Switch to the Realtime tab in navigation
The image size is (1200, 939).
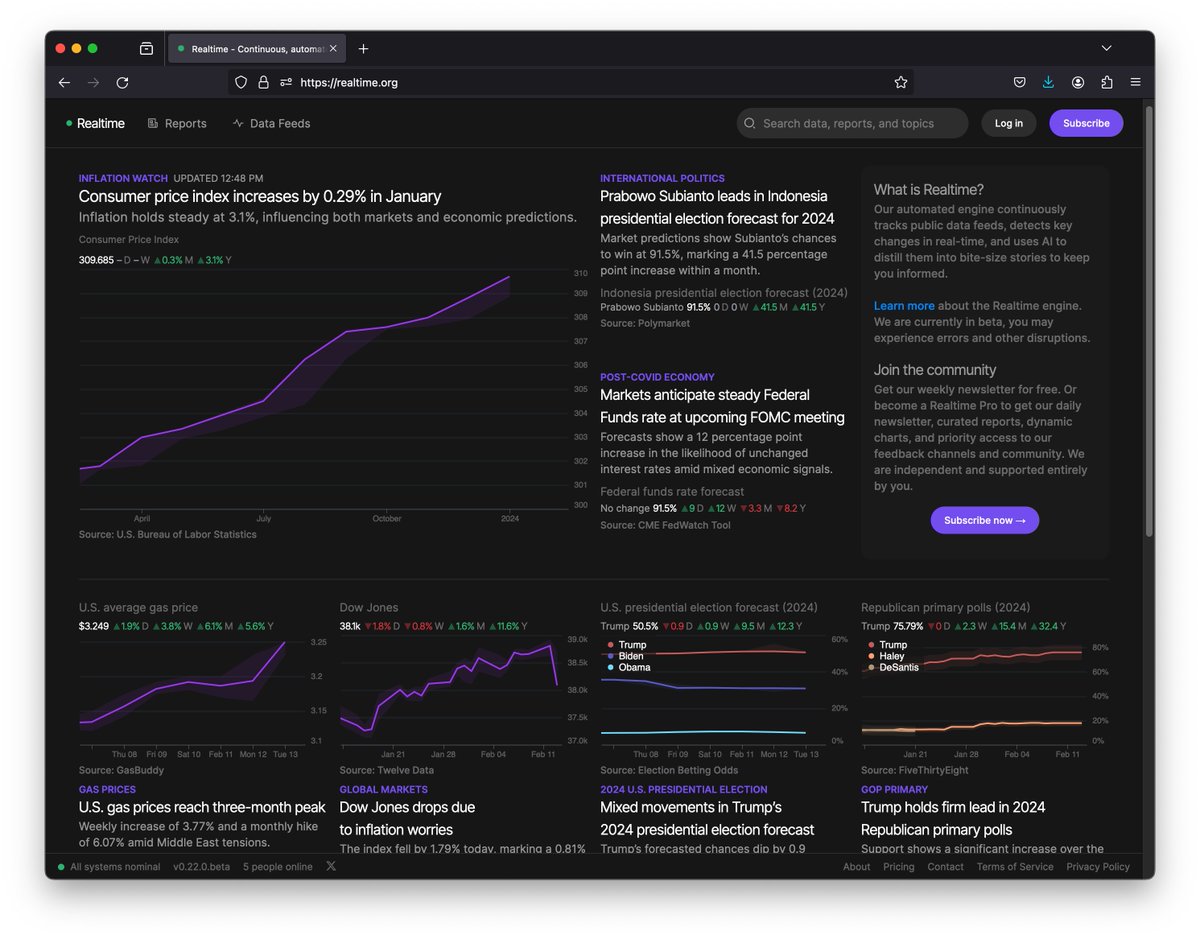click(x=100, y=123)
